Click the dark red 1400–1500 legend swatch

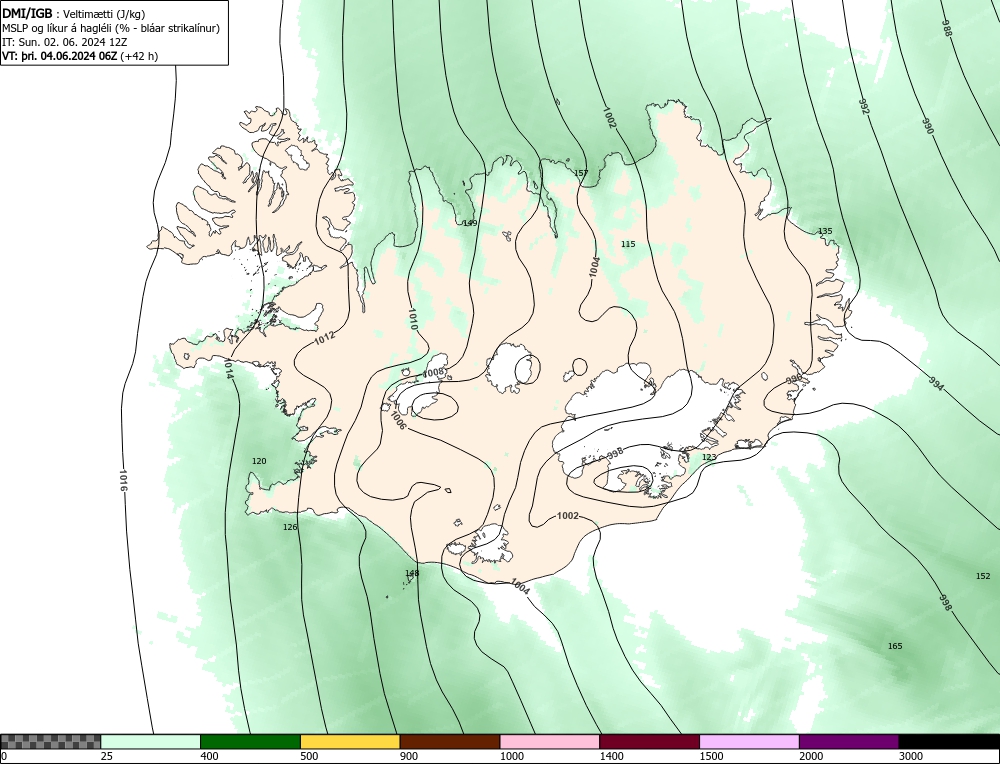(649, 742)
